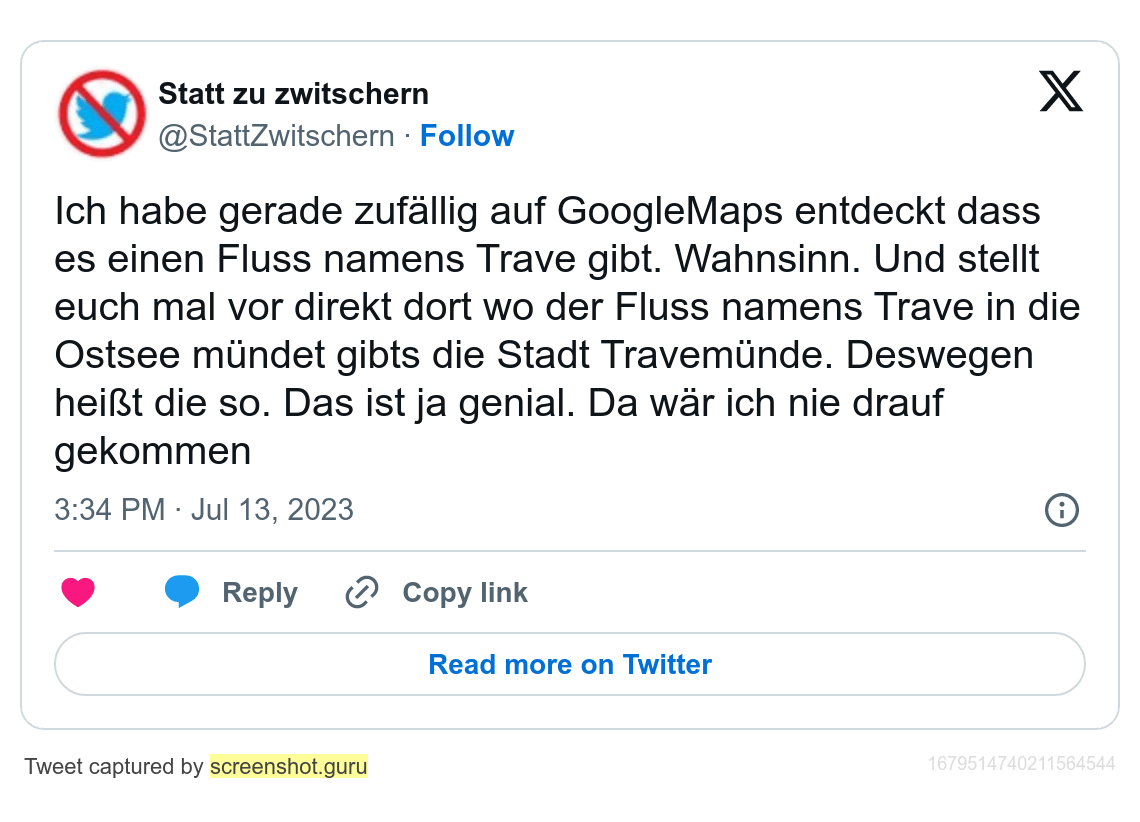
Task: Like the tweet with the heart icon
Action: (78, 593)
